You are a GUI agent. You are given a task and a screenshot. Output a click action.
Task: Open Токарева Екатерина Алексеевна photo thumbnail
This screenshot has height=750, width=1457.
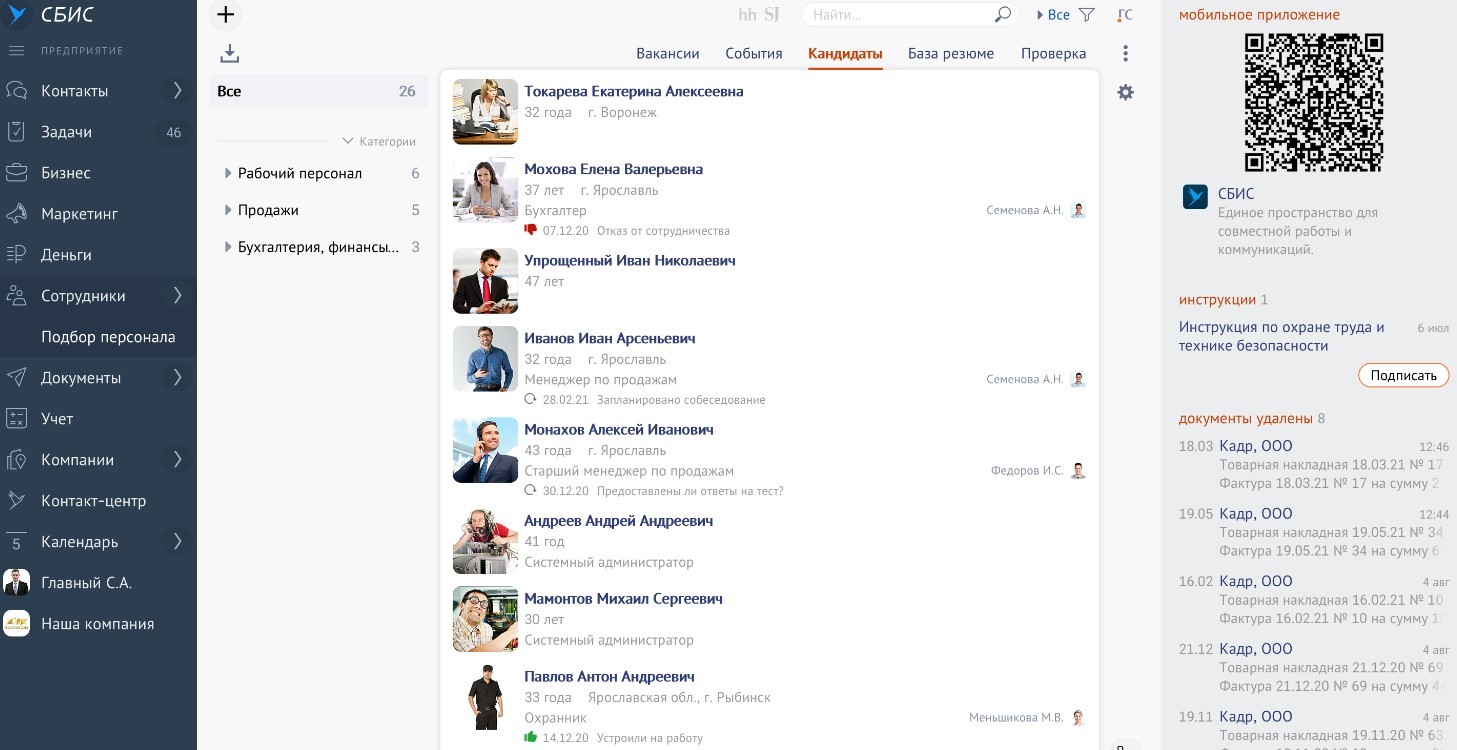pos(485,112)
